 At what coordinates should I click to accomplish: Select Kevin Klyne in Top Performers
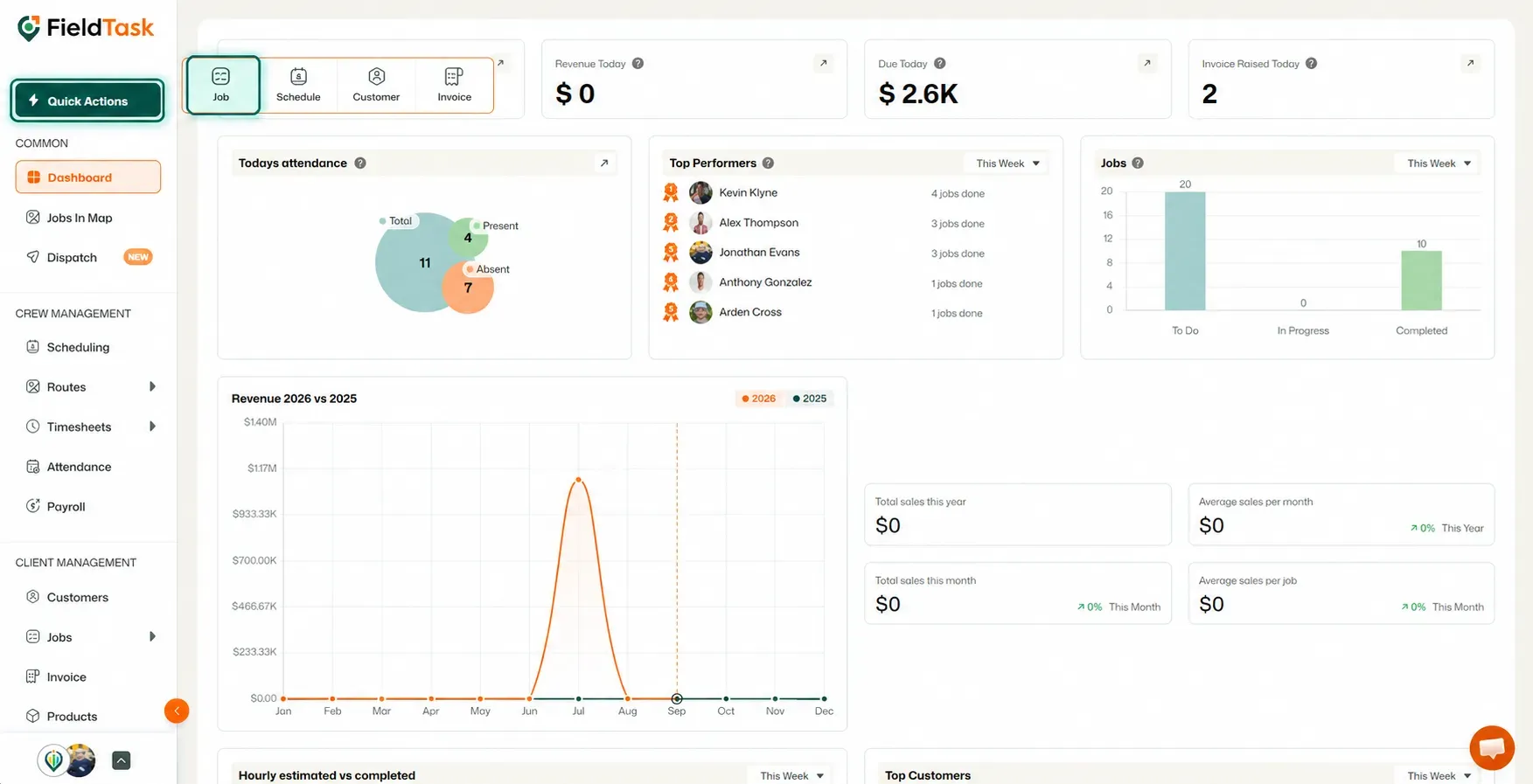coord(748,192)
